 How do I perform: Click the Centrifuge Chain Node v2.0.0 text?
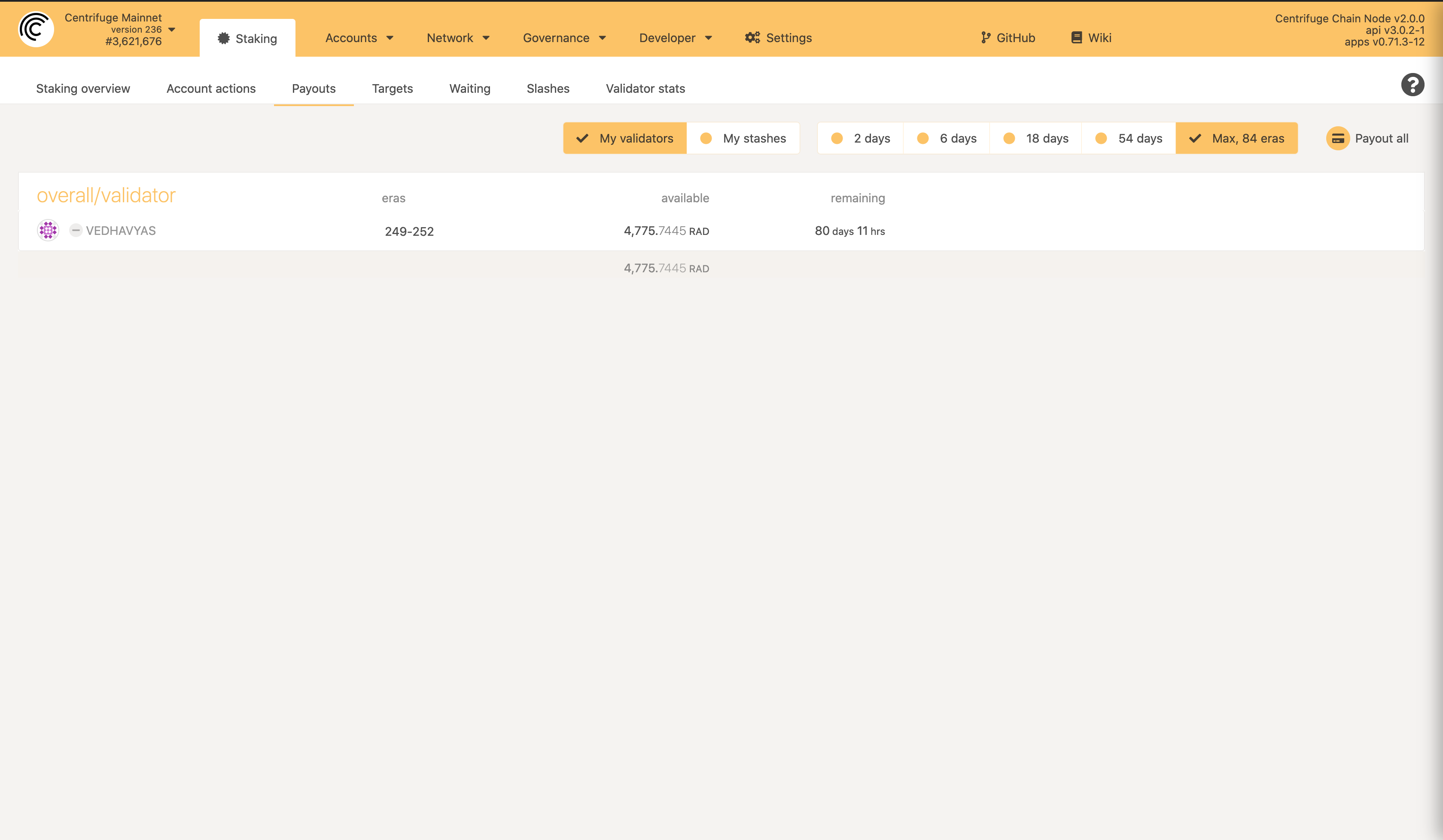(x=1350, y=18)
